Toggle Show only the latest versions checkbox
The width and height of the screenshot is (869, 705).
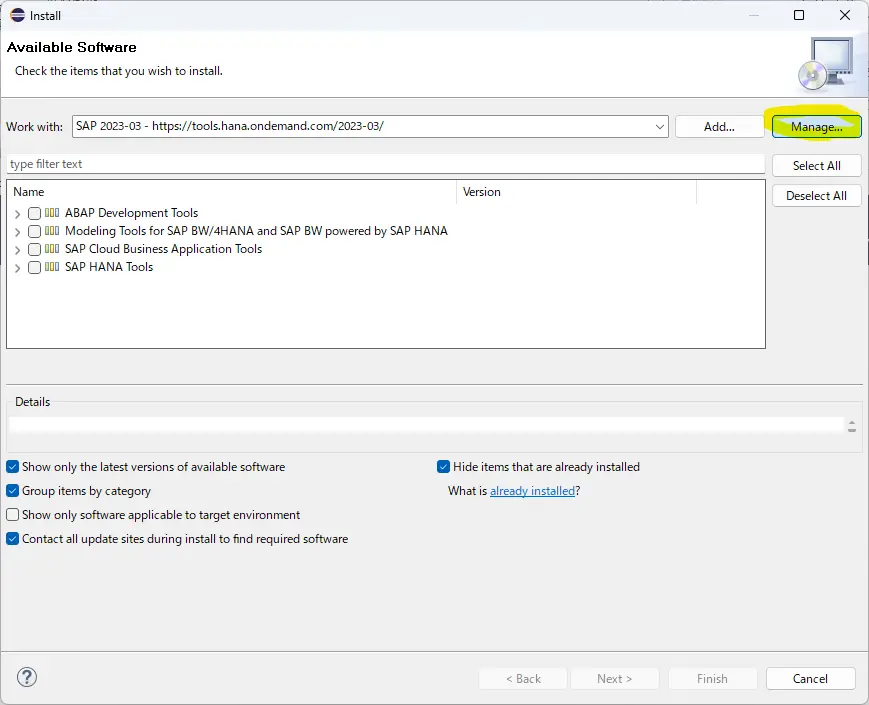(x=13, y=467)
